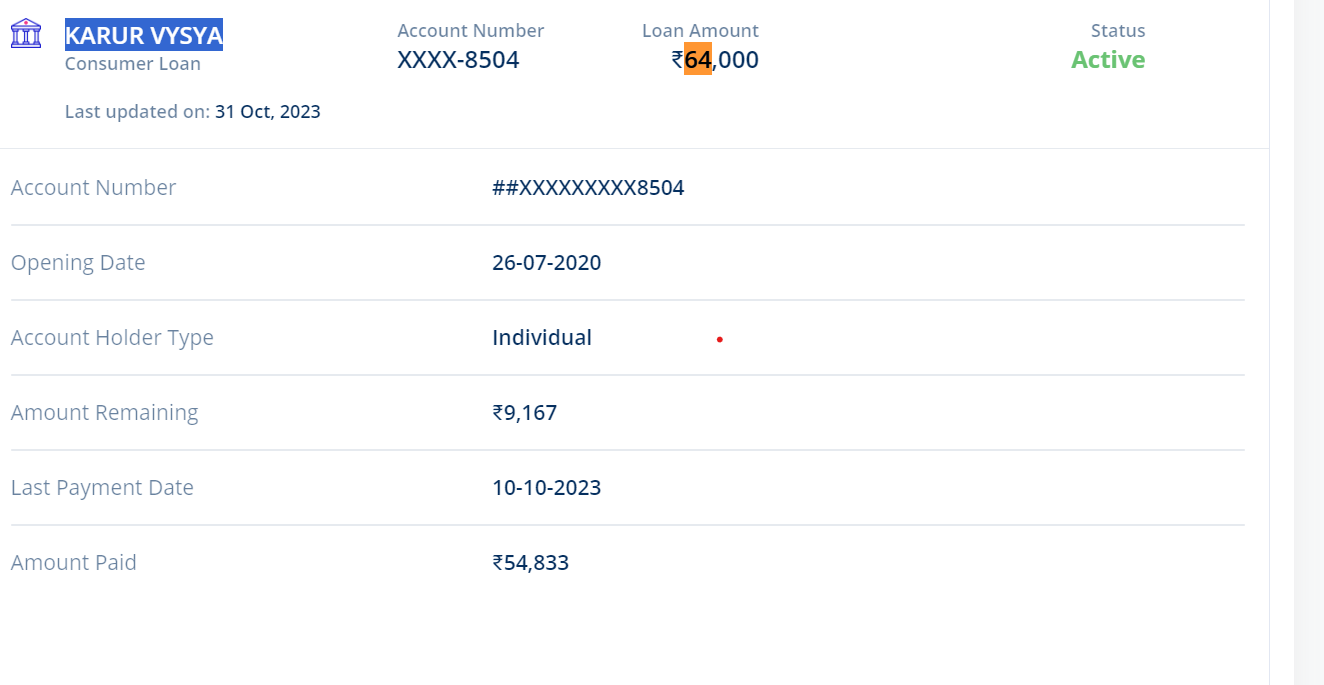Screen dimensions: 1324x685
Task: Click the Account Holder Type label
Action: pyautogui.click(x=112, y=338)
